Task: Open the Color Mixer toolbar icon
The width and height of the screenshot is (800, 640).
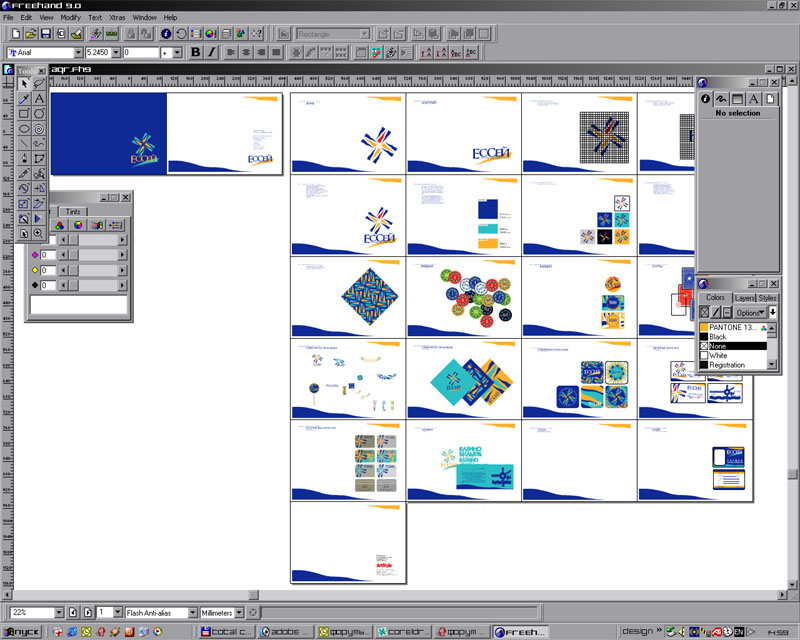Action: (x=211, y=34)
